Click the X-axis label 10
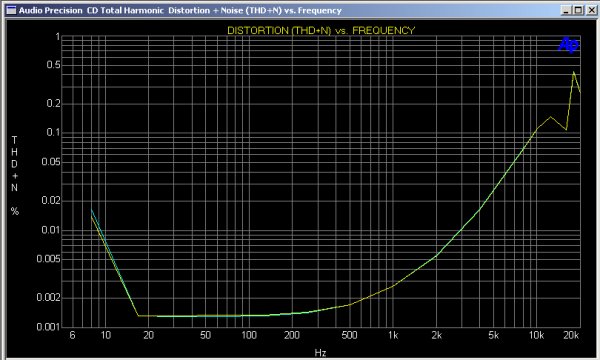This screenshot has height=360, width=600. click(106, 335)
